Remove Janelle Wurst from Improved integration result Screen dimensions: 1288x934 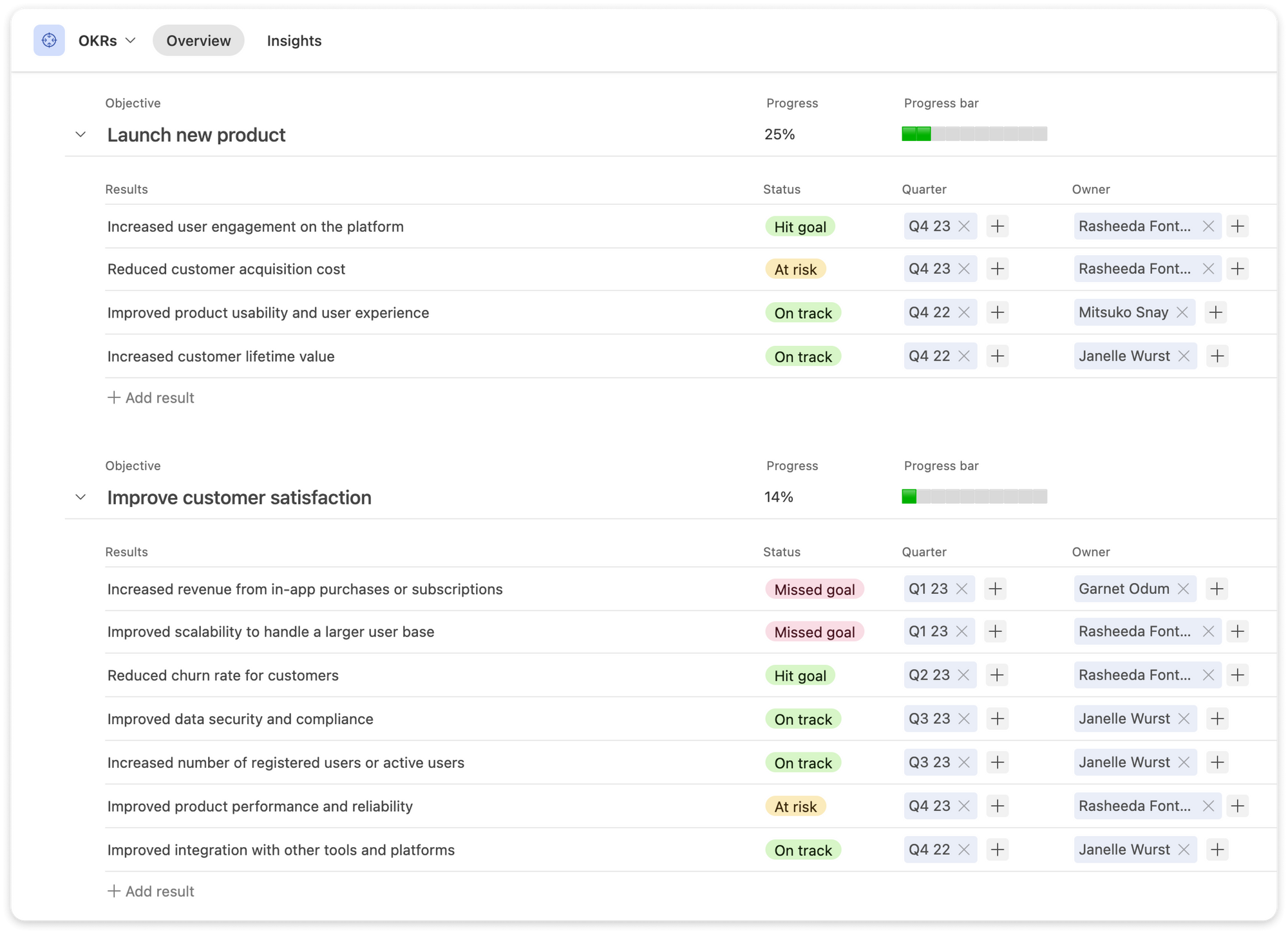pos(1184,850)
